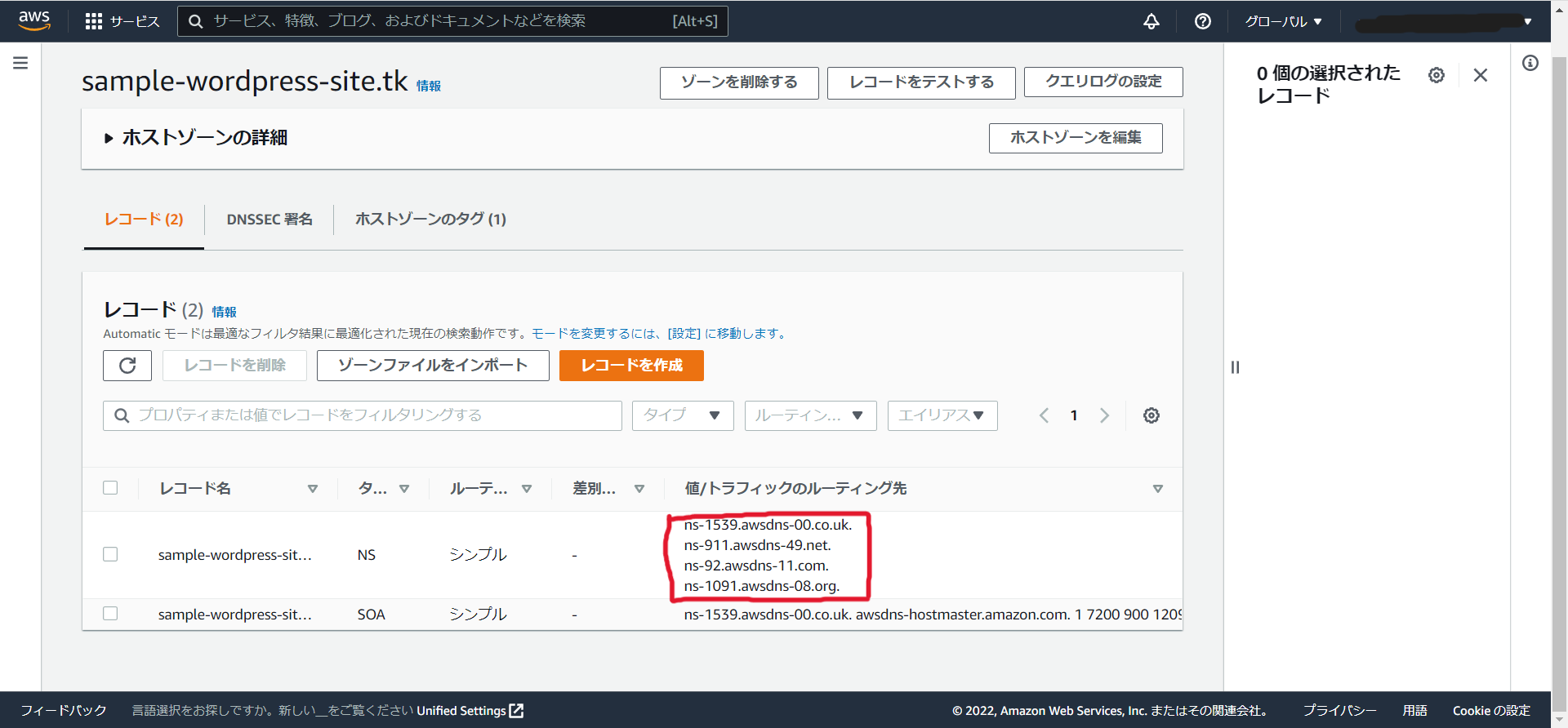Go to next page of records
Viewport: 1568px width, 728px height.
pos(1104,415)
